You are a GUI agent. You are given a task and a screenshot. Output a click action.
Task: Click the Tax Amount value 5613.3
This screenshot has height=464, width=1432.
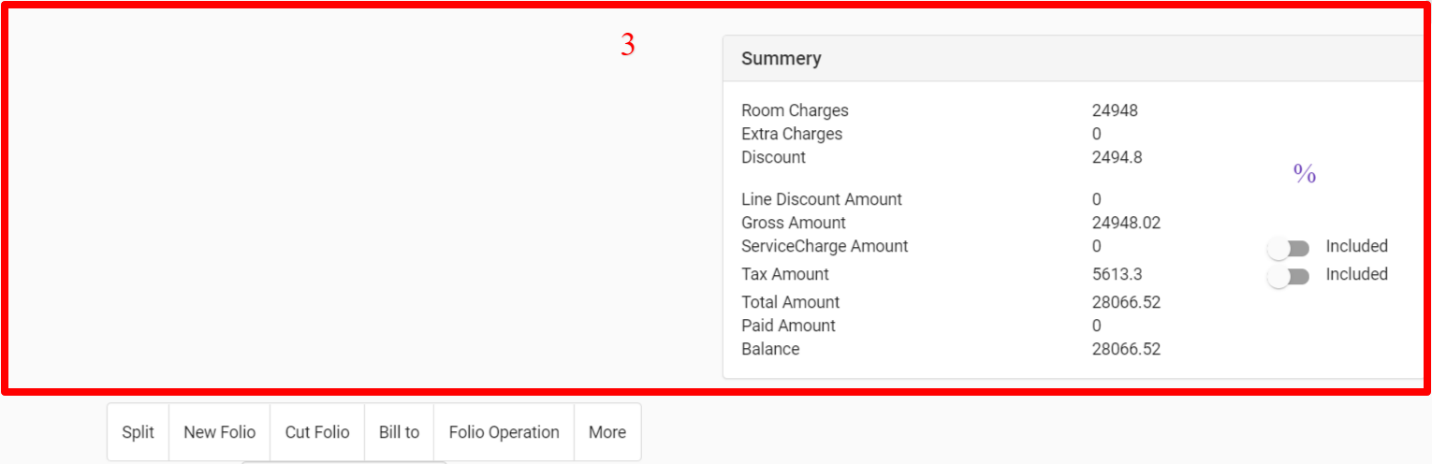[1117, 274]
